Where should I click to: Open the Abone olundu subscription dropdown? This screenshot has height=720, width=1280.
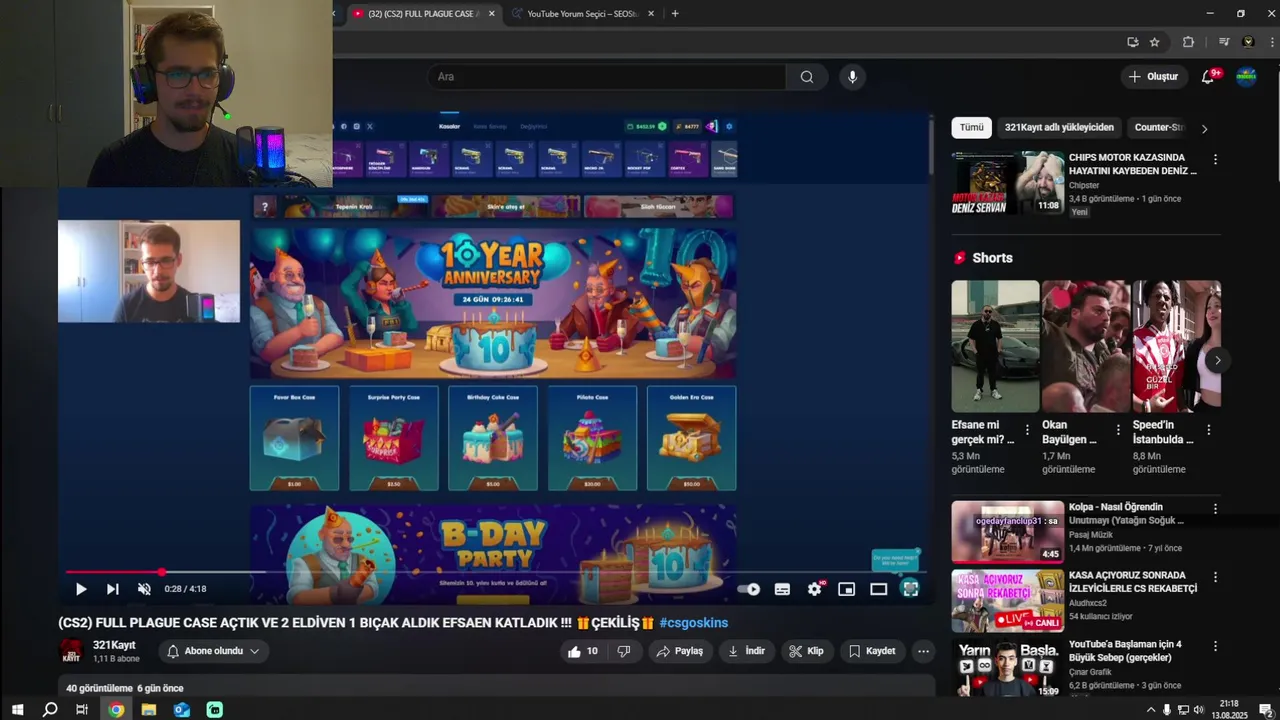(214, 651)
